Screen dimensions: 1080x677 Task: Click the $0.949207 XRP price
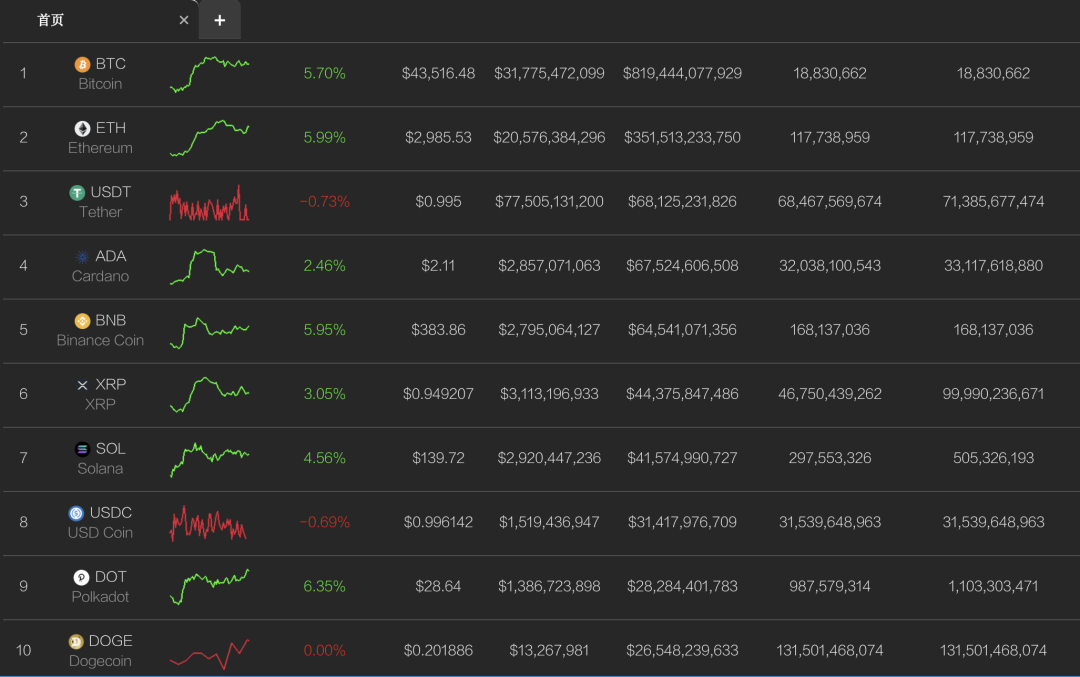(x=438, y=394)
